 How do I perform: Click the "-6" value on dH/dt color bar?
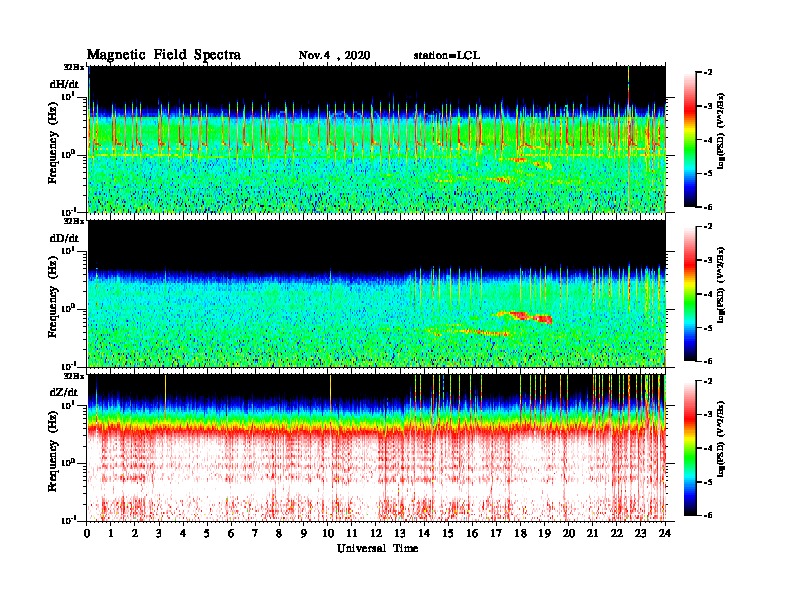coord(708,207)
